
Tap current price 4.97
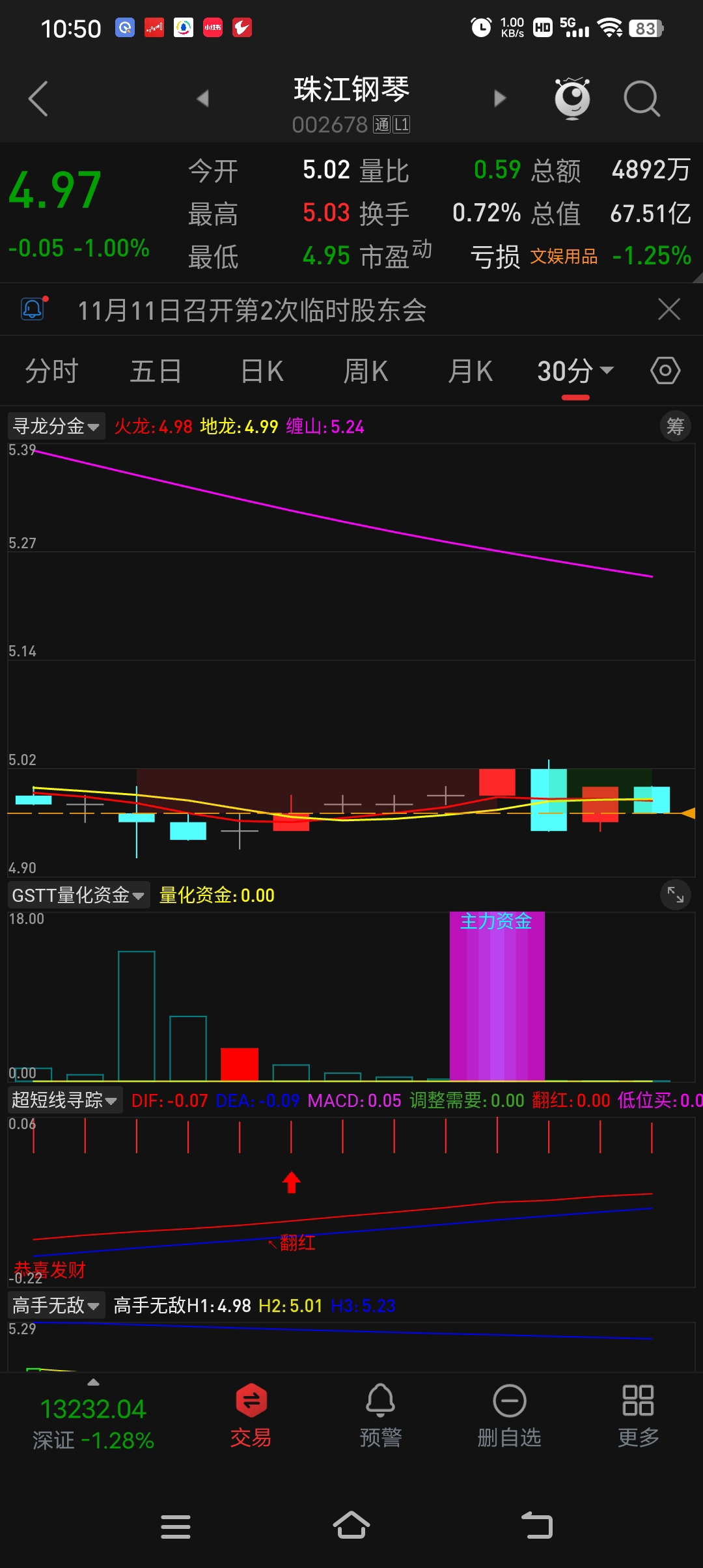55,191
